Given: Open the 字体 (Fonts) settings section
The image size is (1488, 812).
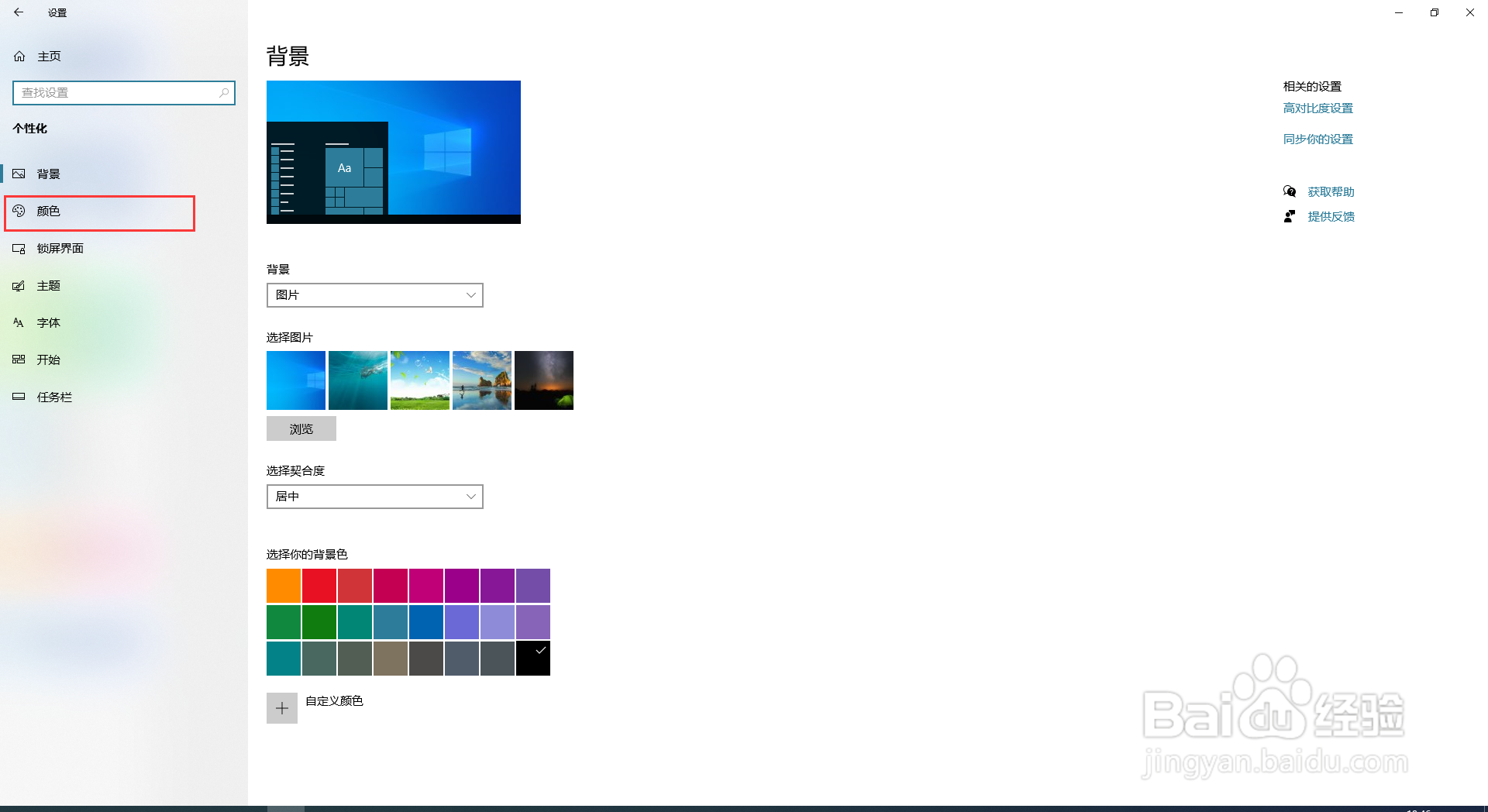Looking at the screenshot, I should point(48,322).
